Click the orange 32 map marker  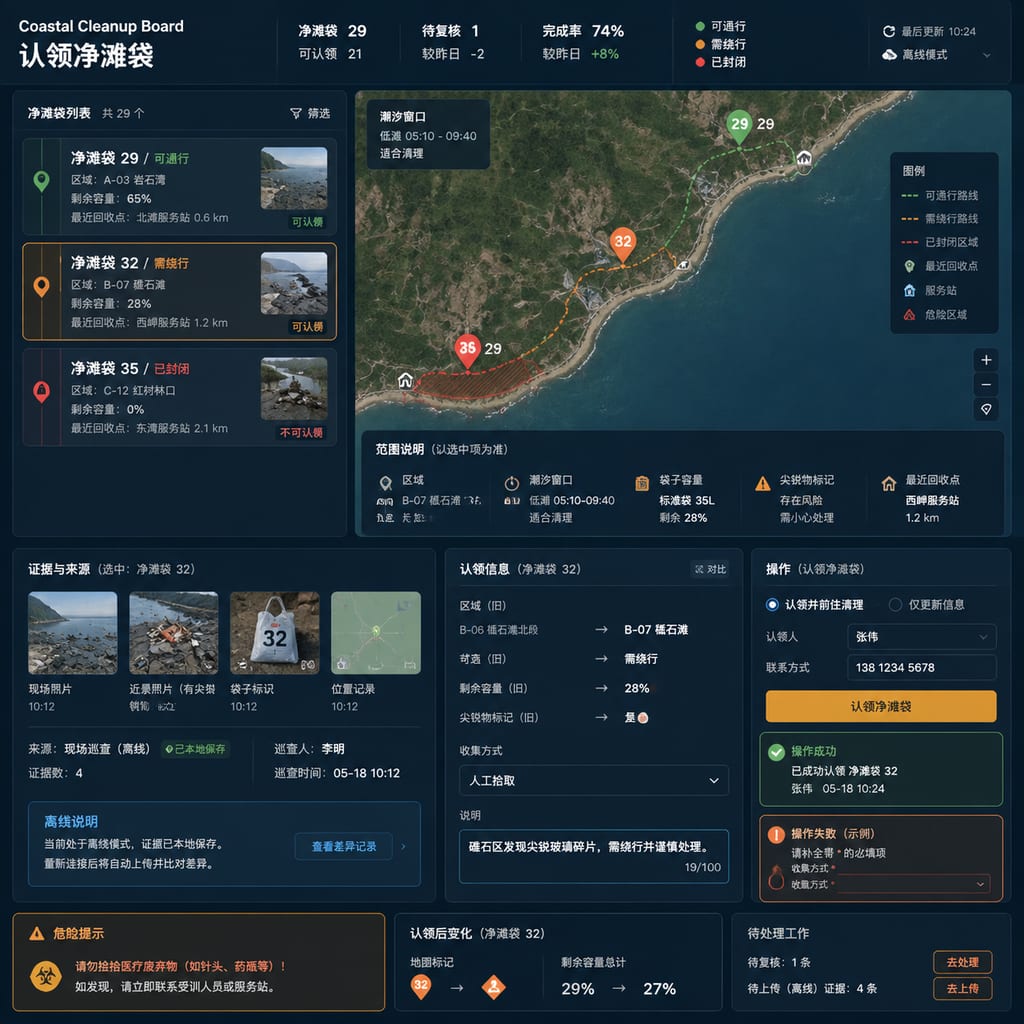tap(623, 245)
